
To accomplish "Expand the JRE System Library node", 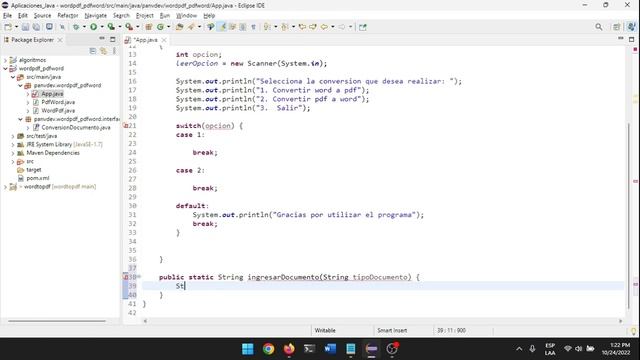I will click(13, 144).
